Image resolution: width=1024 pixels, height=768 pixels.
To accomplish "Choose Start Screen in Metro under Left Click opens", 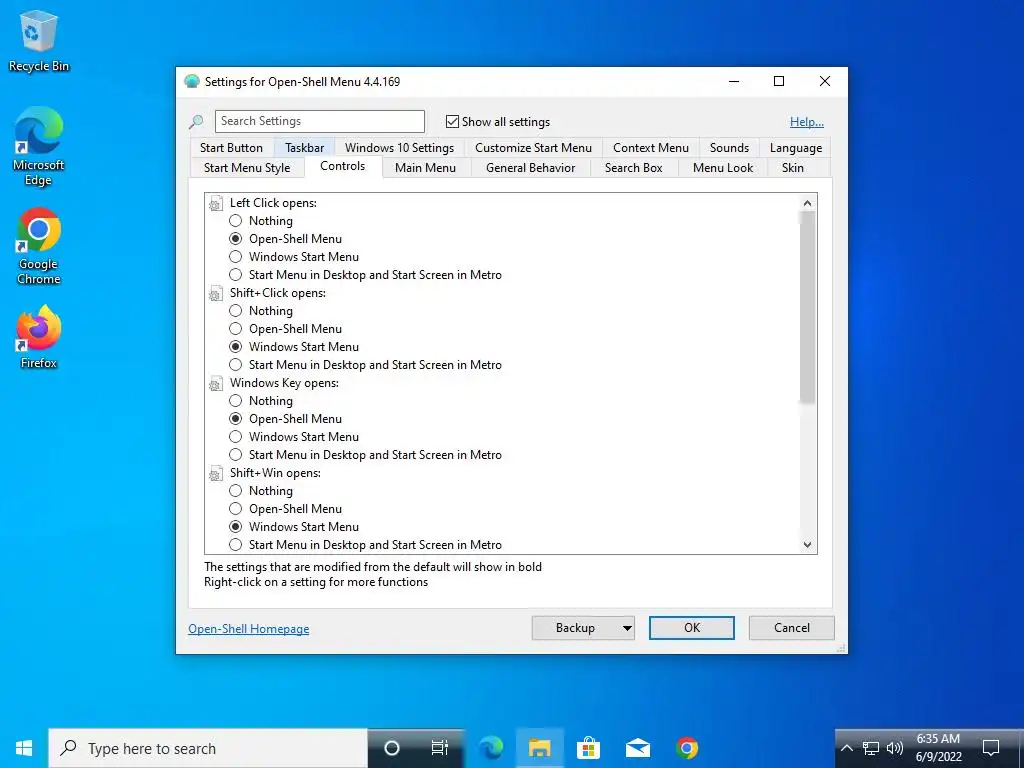I will tap(236, 275).
